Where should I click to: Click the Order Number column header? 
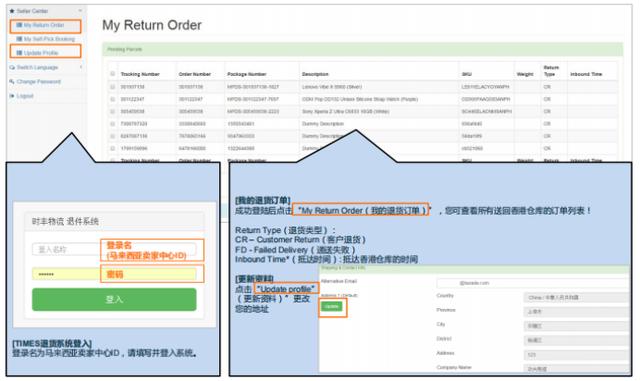click(x=195, y=74)
